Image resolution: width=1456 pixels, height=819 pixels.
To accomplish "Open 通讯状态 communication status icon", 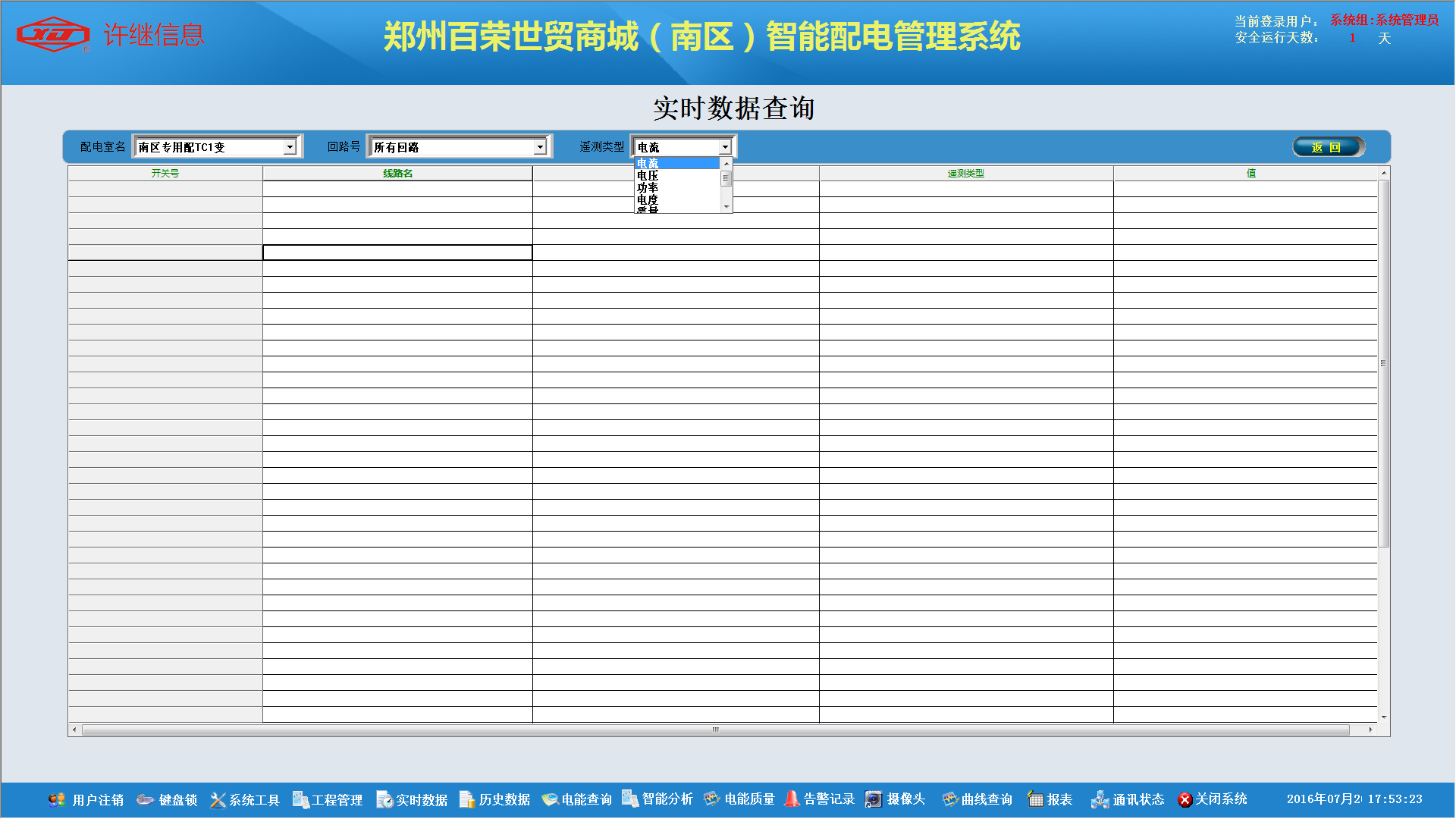I will click(x=1100, y=799).
